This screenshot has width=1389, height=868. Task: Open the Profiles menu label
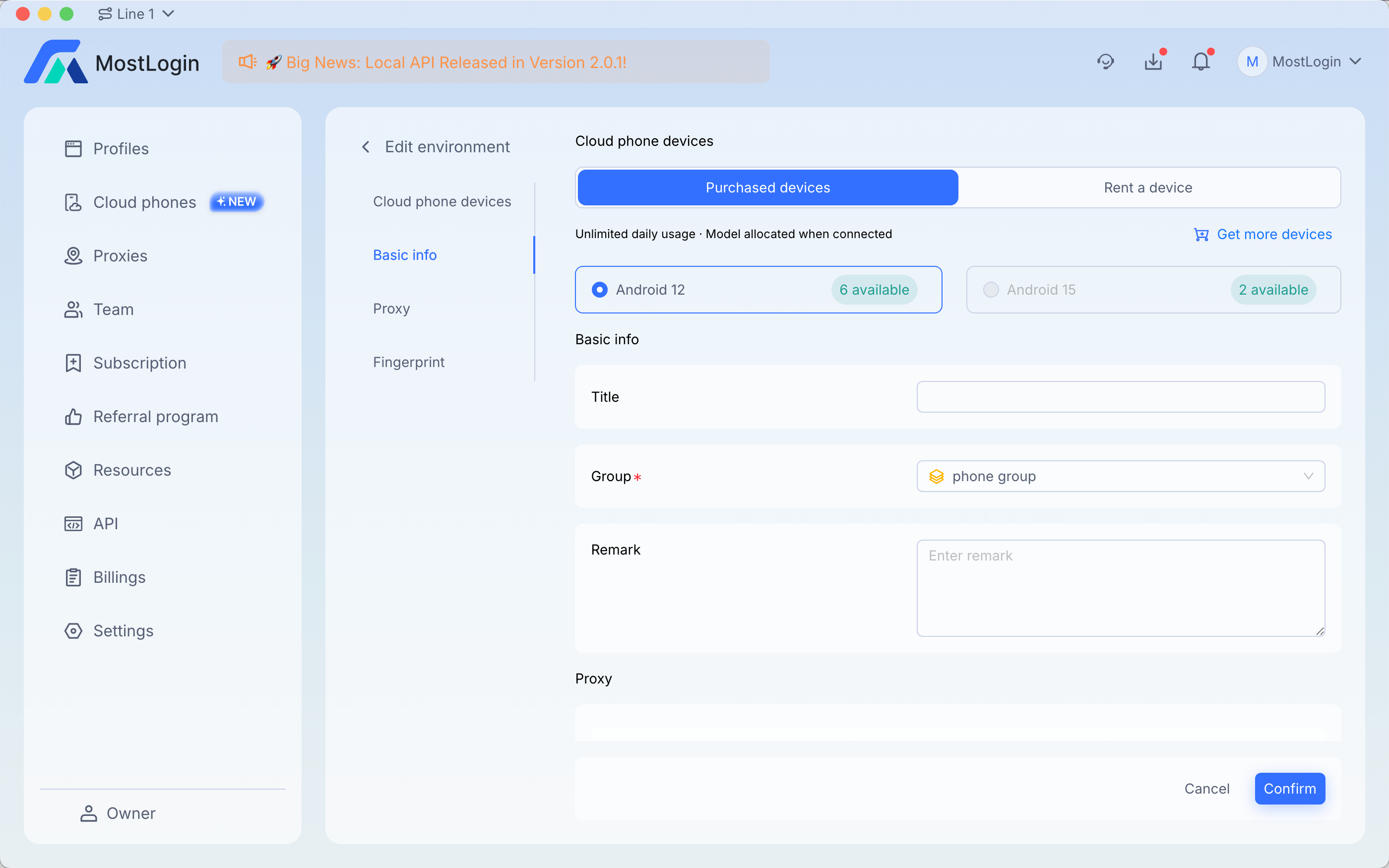(121, 149)
